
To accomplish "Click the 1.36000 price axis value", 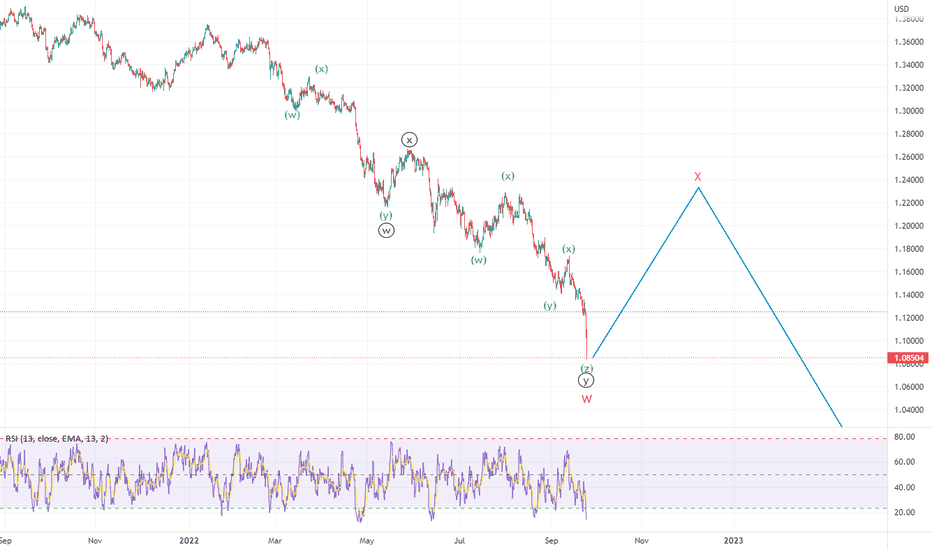I will (909, 42).
